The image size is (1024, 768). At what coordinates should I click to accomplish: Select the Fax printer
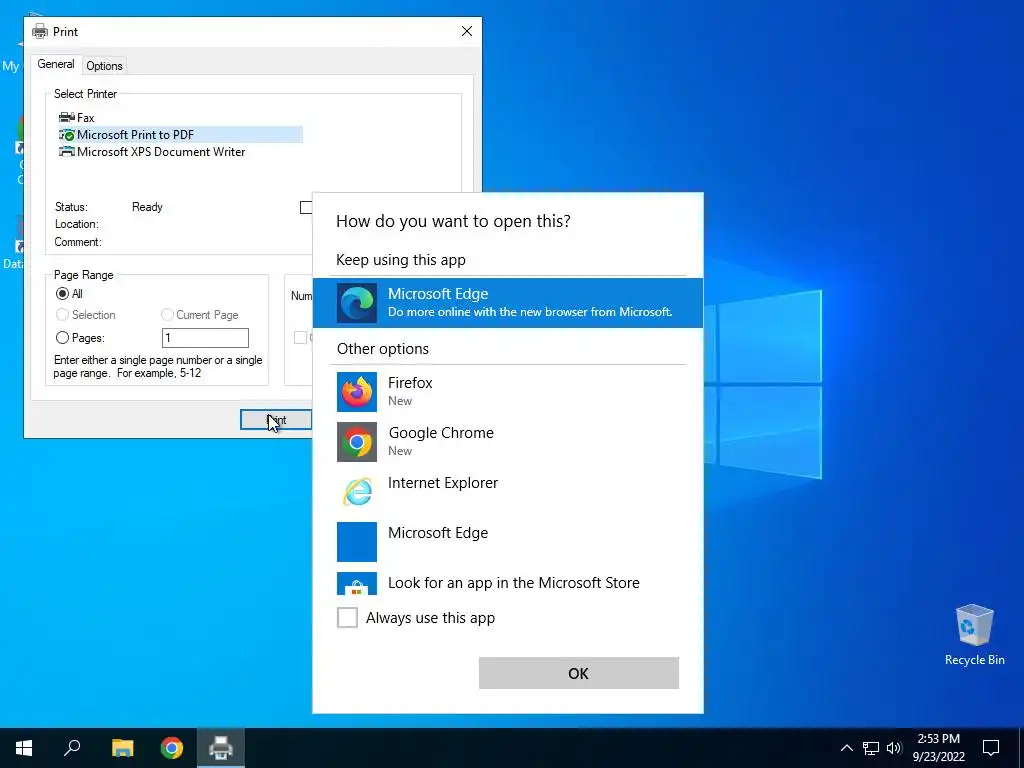pos(77,118)
